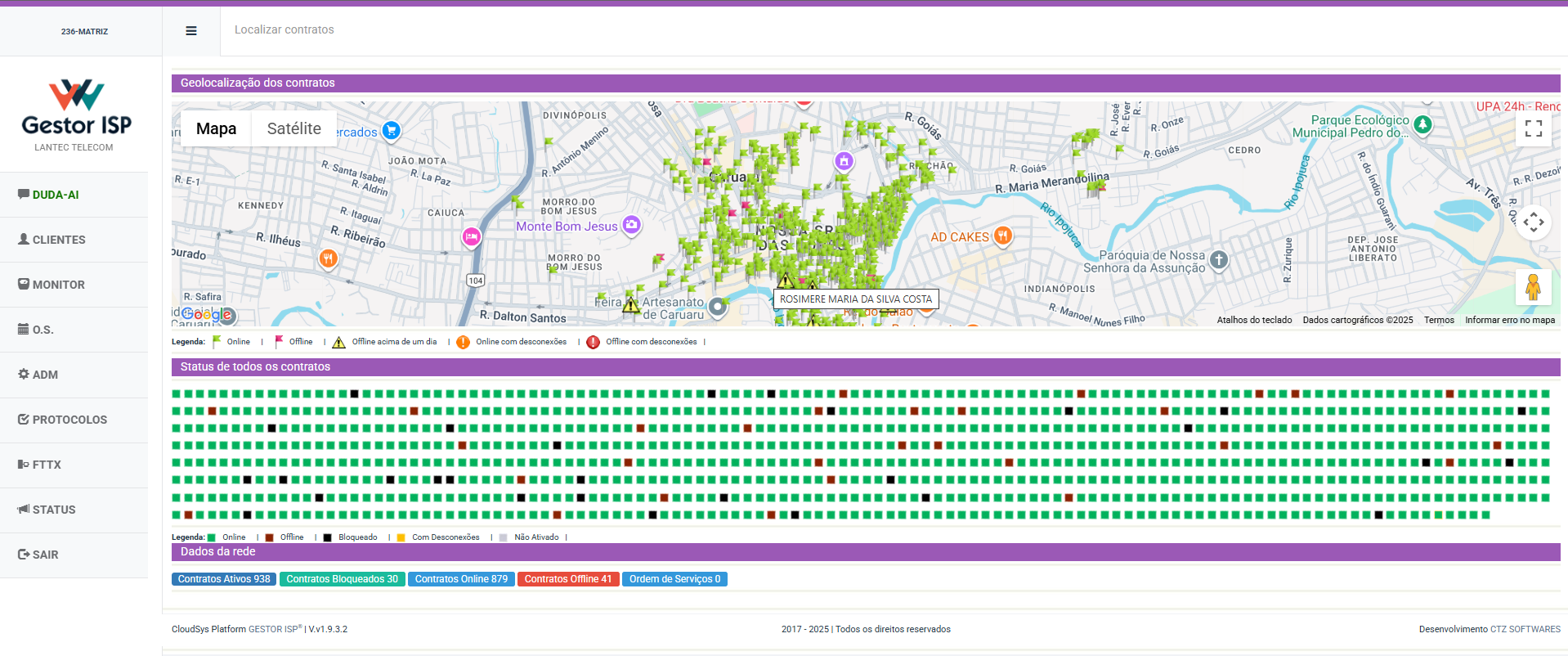Click the map camera controls icon
1568x656 pixels.
click(1533, 222)
